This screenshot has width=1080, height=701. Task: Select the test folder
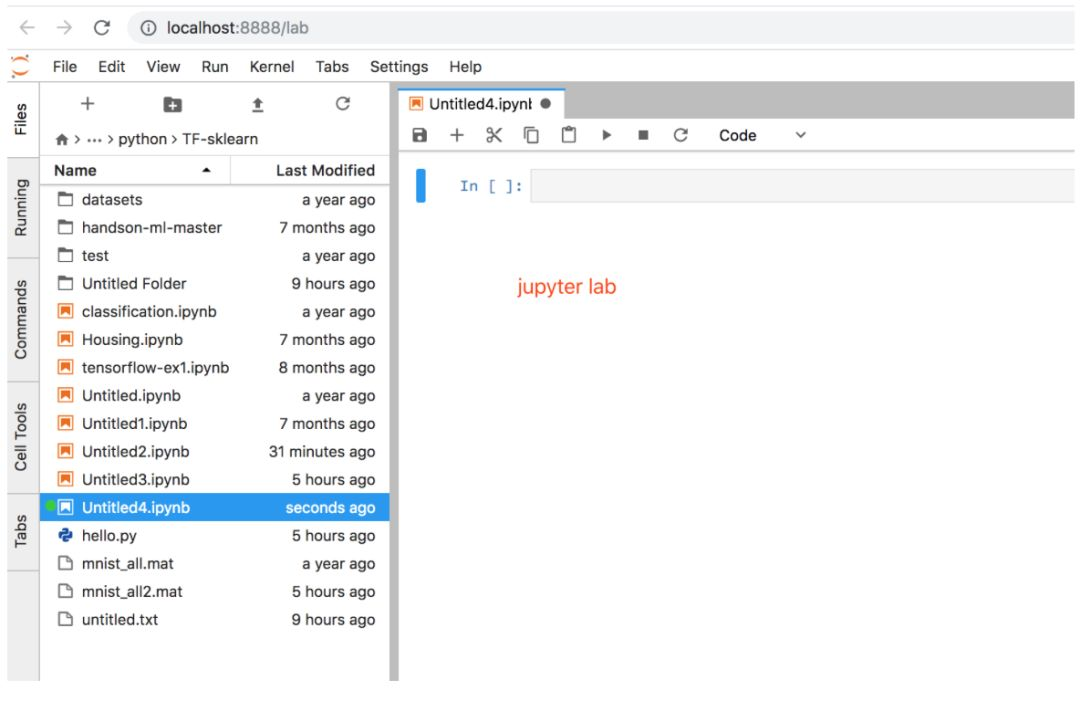(215, 255)
